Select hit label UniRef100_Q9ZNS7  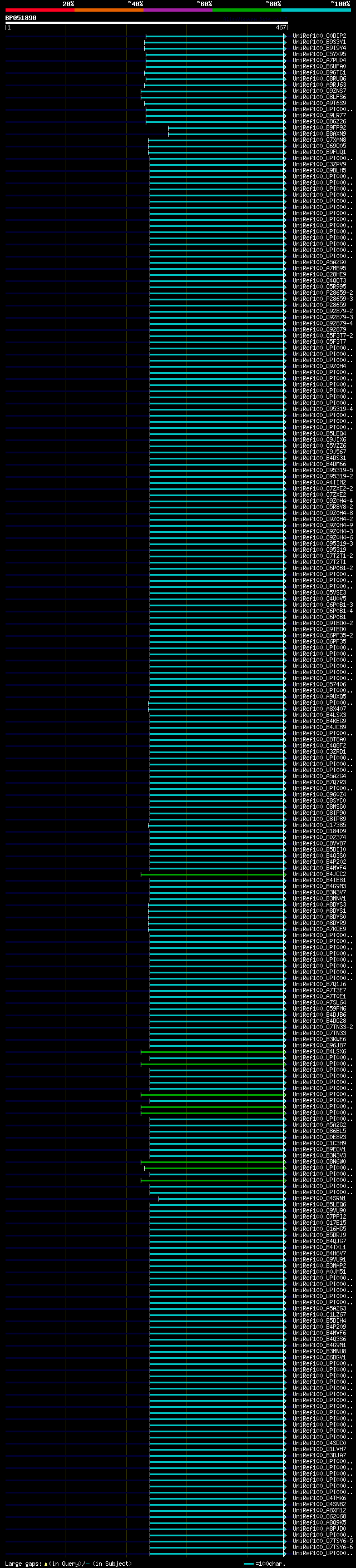pyautogui.click(x=319, y=91)
